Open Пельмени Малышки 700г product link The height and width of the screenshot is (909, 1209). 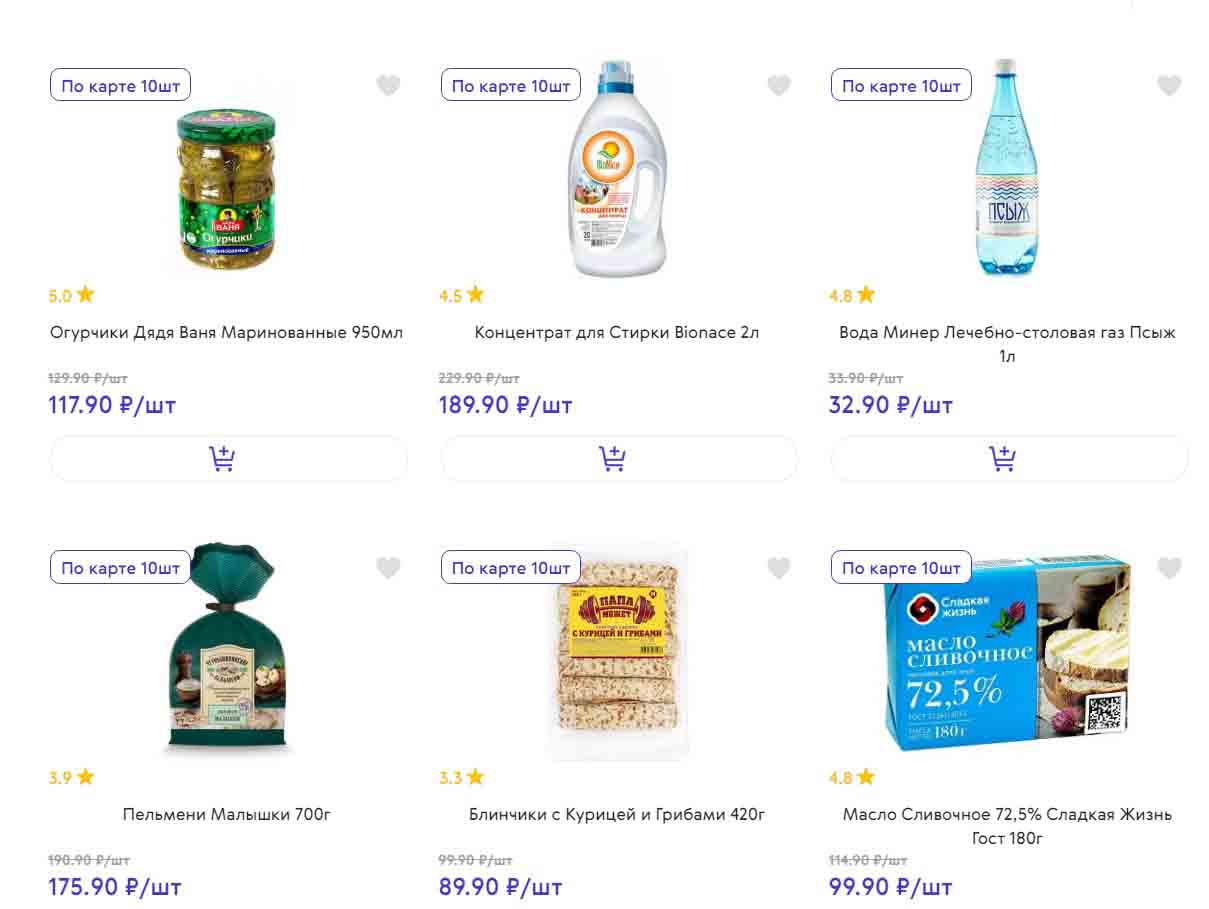tap(227, 815)
